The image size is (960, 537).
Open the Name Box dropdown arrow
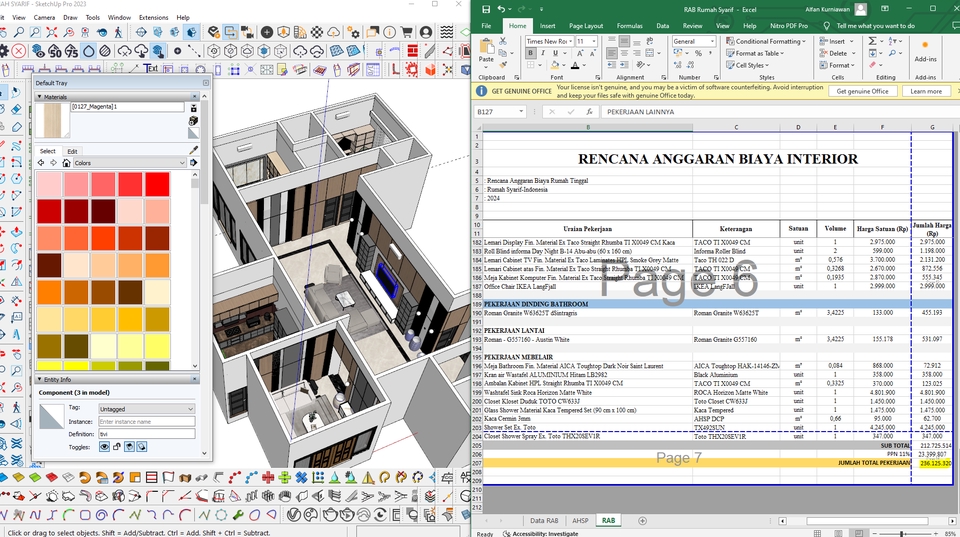click(x=521, y=111)
